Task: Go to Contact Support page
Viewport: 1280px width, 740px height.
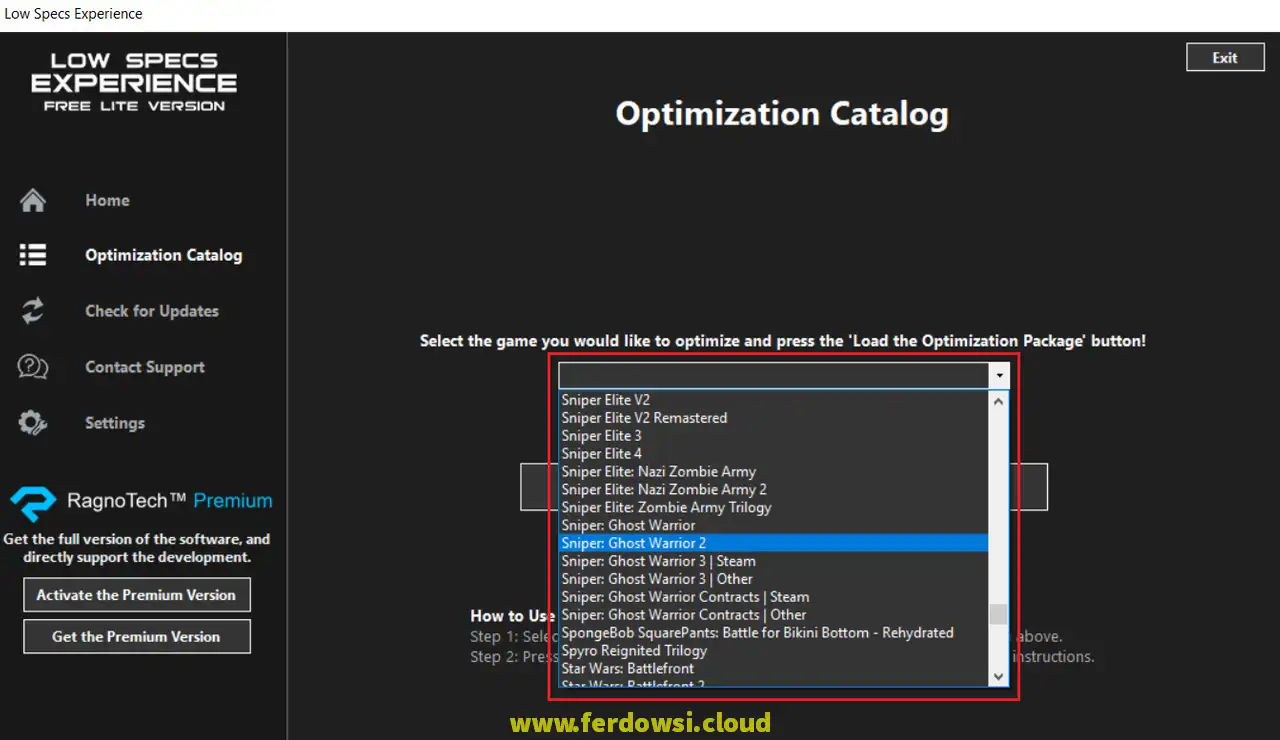Action: coord(145,367)
